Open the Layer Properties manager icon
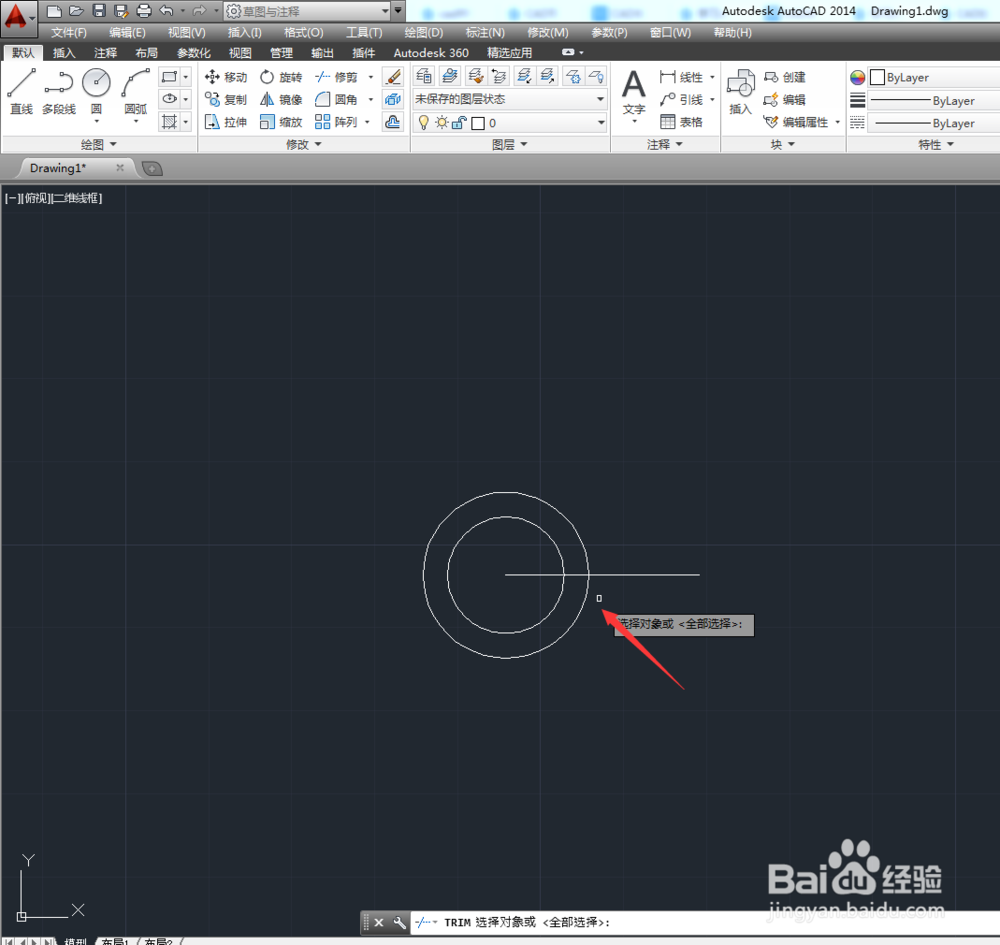This screenshot has height=945, width=1000. point(423,77)
